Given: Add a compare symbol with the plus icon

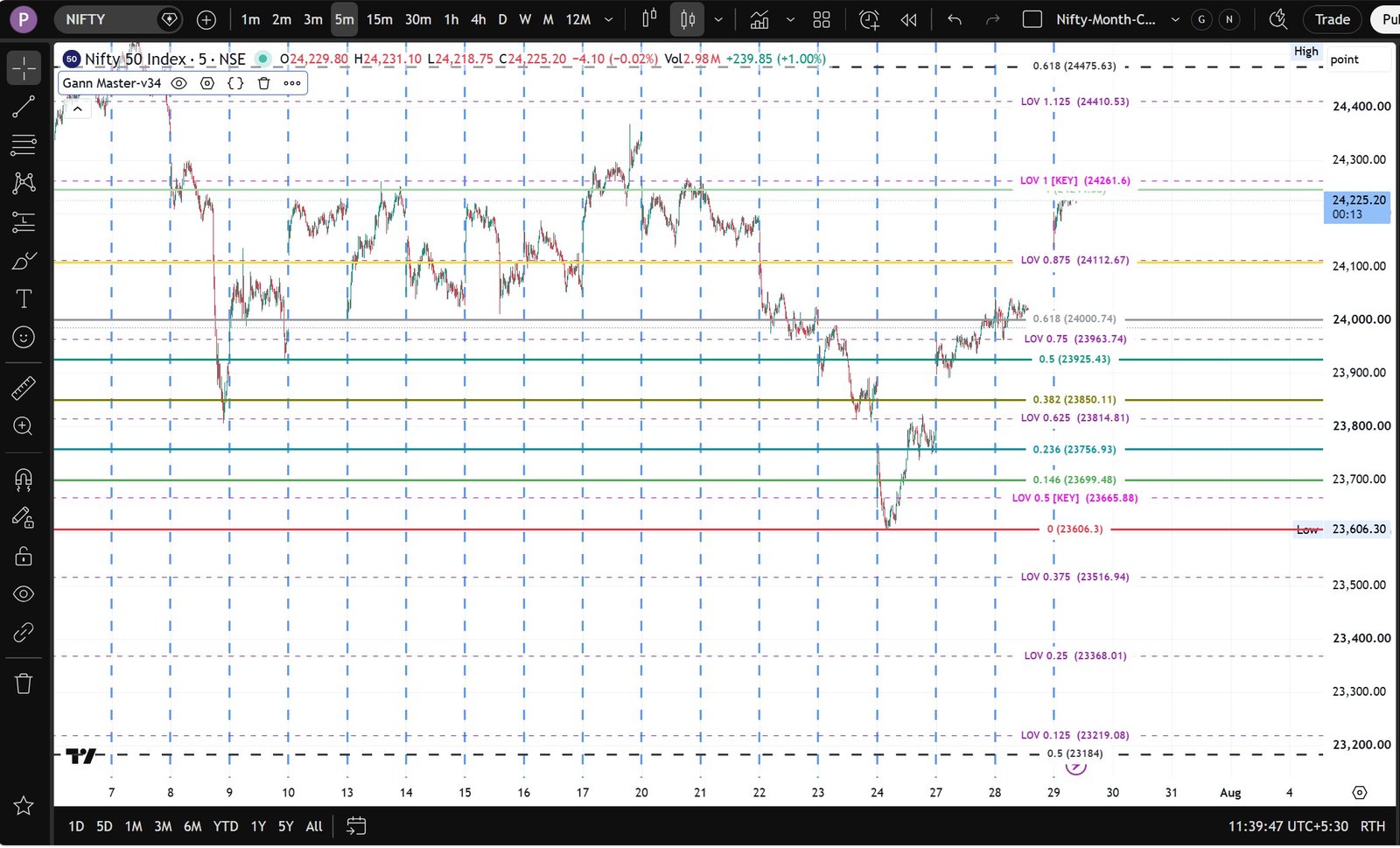Looking at the screenshot, I should click(x=206, y=19).
